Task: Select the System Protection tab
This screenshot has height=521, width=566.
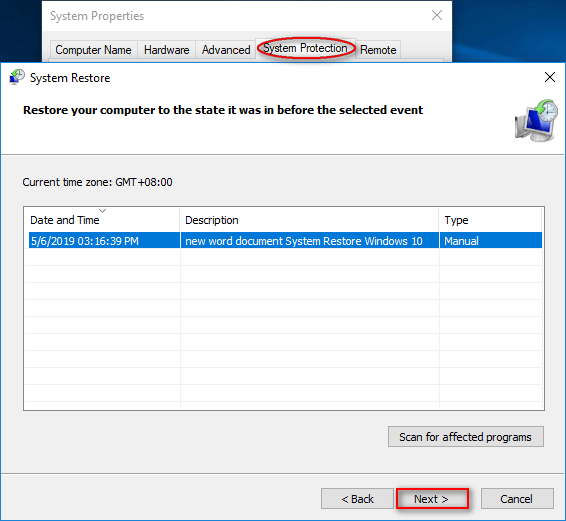Action: [x=305, y=48]
